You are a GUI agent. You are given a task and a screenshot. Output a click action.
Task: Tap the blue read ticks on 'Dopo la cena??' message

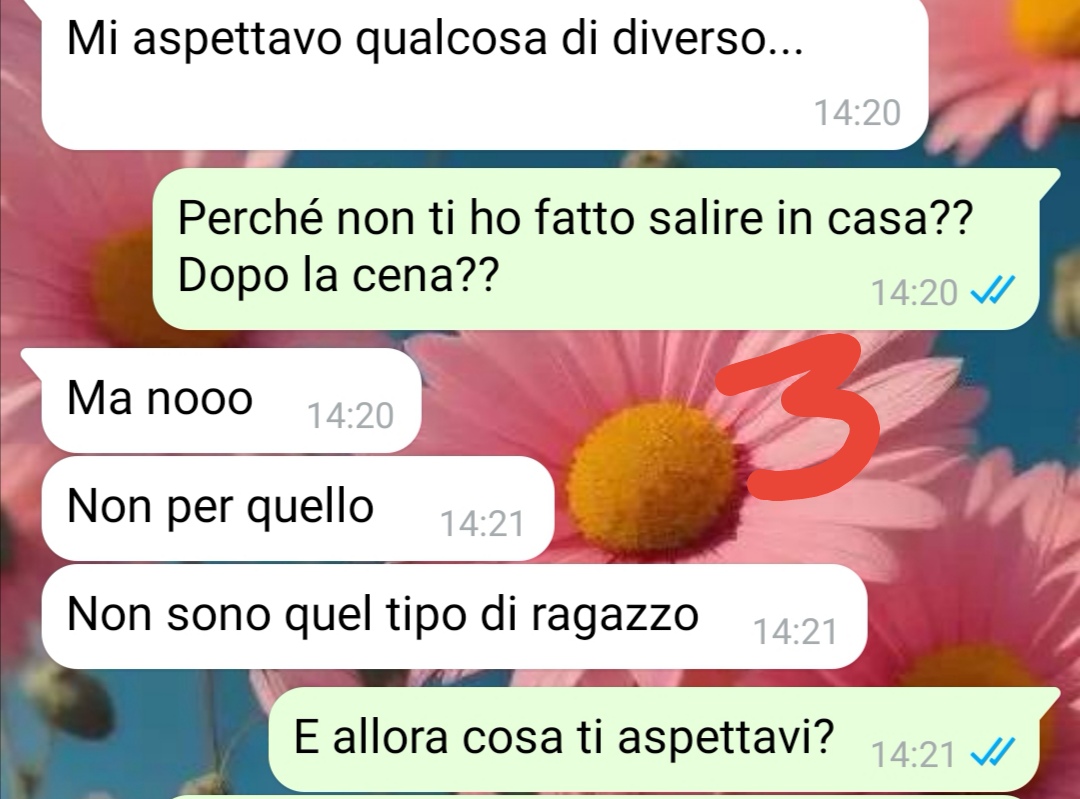(992, 292)
